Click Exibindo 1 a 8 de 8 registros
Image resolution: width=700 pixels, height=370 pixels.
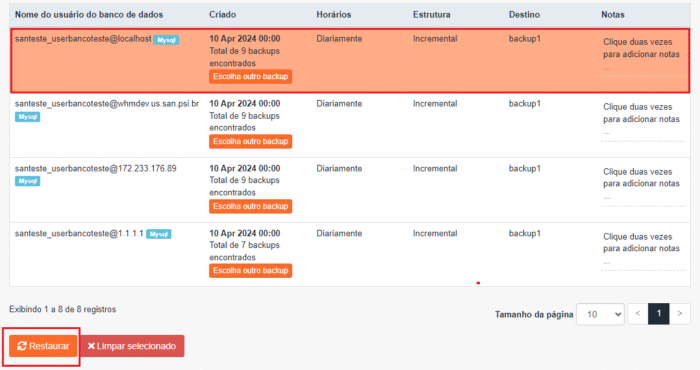62,309
